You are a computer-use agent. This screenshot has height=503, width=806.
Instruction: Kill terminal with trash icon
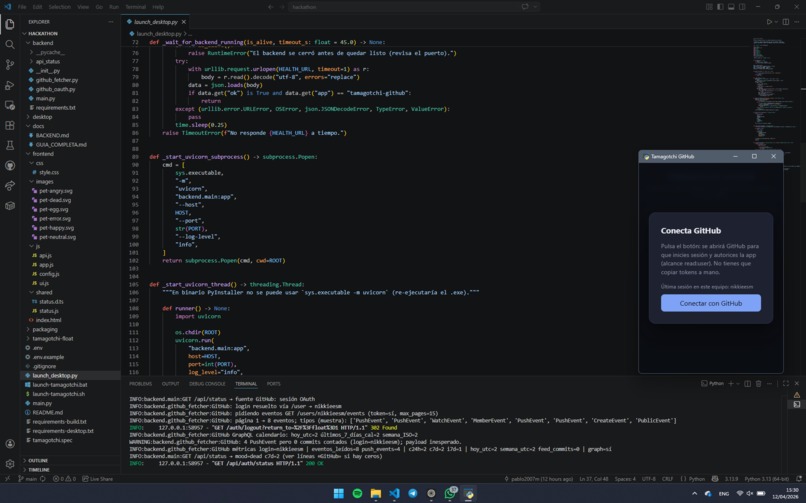coord(758,384)
